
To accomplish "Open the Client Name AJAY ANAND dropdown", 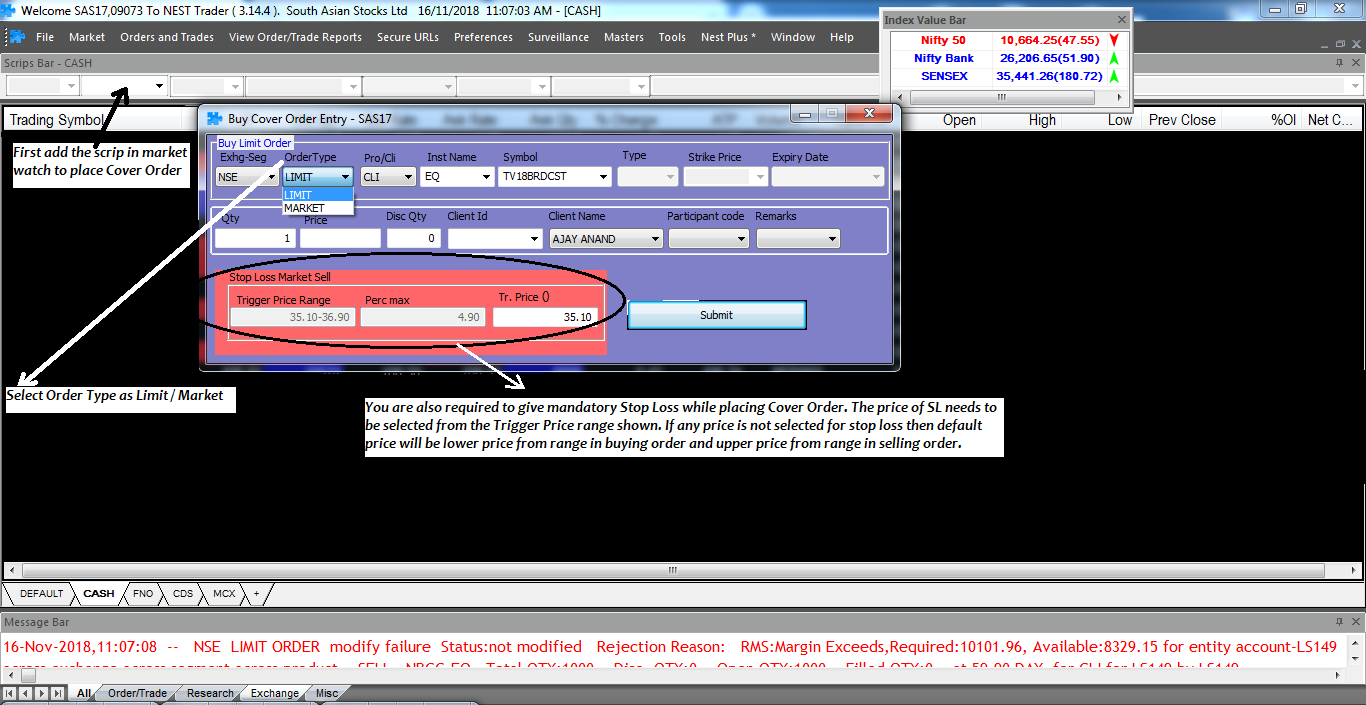I will (655, 239).
